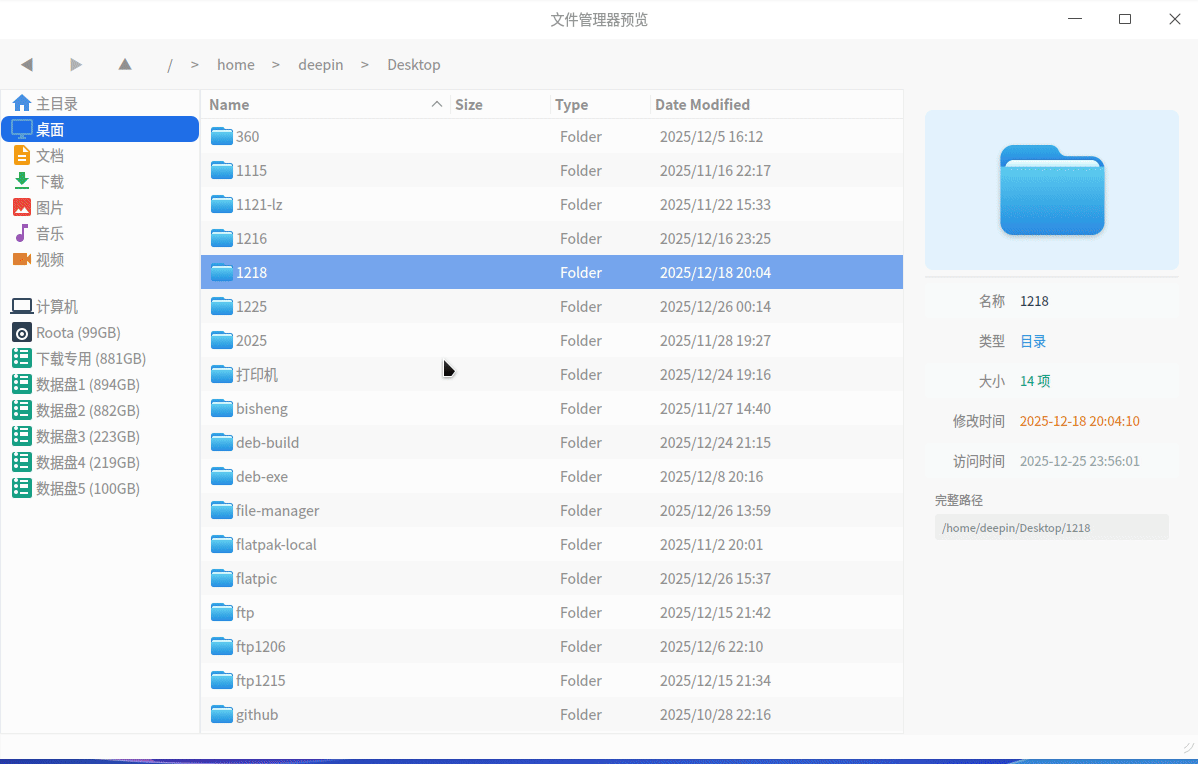The height and width of the screenshot is (764, 1198).
Task: Navigate up to the parent directory
Action: click(x=125, y=65)
